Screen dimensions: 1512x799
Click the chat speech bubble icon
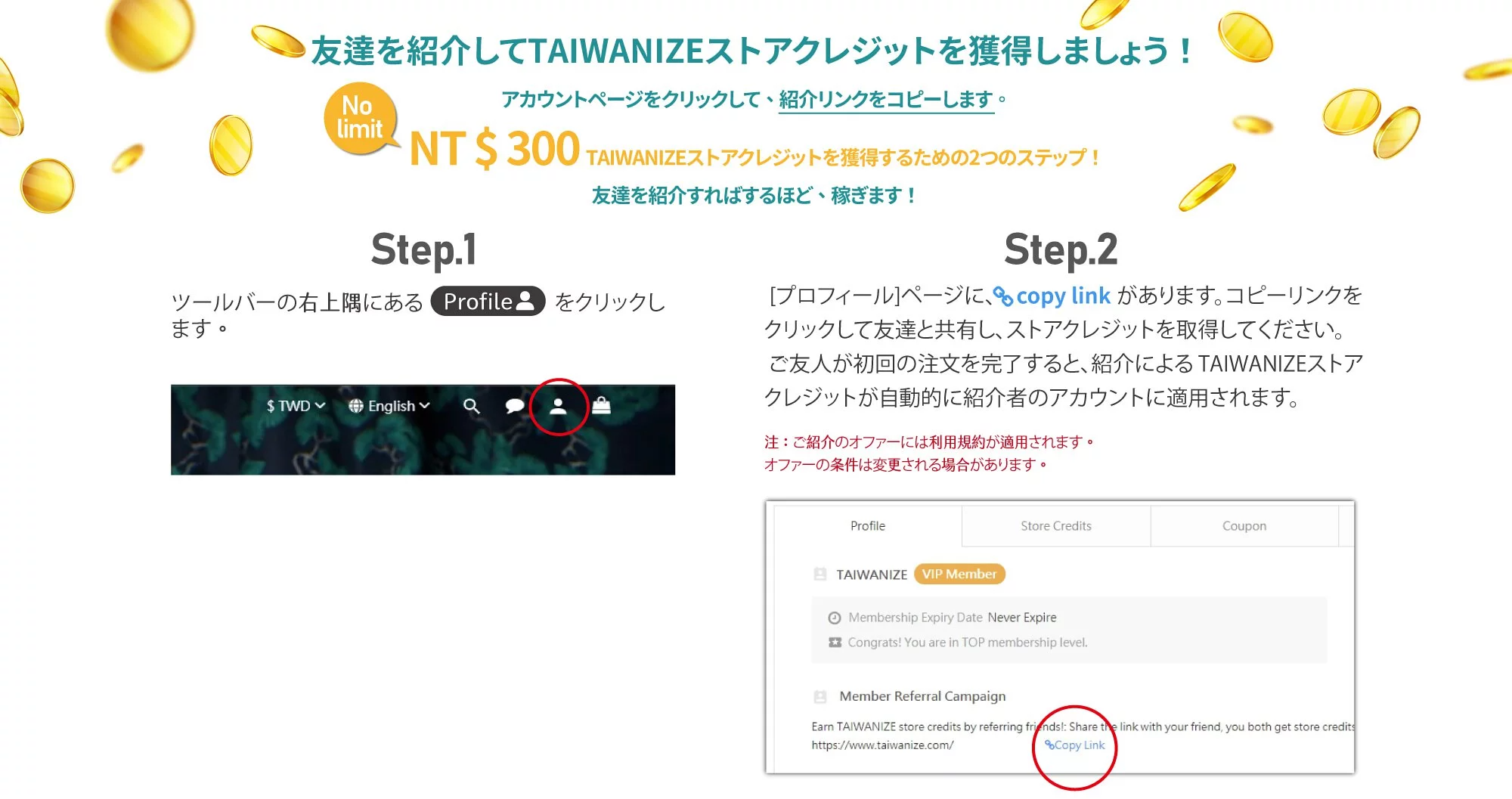(515, 407)
